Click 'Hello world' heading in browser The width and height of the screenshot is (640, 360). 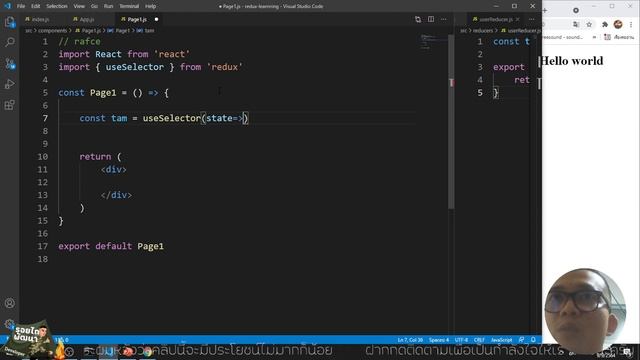click(x=572, y=61)
